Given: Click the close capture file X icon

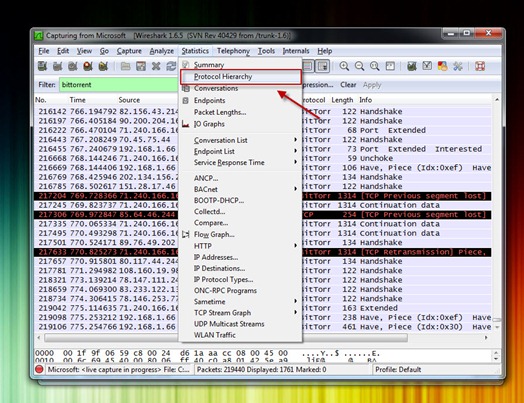Looking at the screenshot, I should click(x=156, y=66).
